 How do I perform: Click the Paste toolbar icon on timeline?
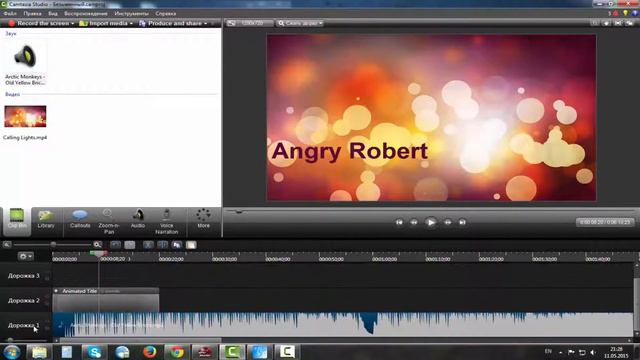pos(191,245)
